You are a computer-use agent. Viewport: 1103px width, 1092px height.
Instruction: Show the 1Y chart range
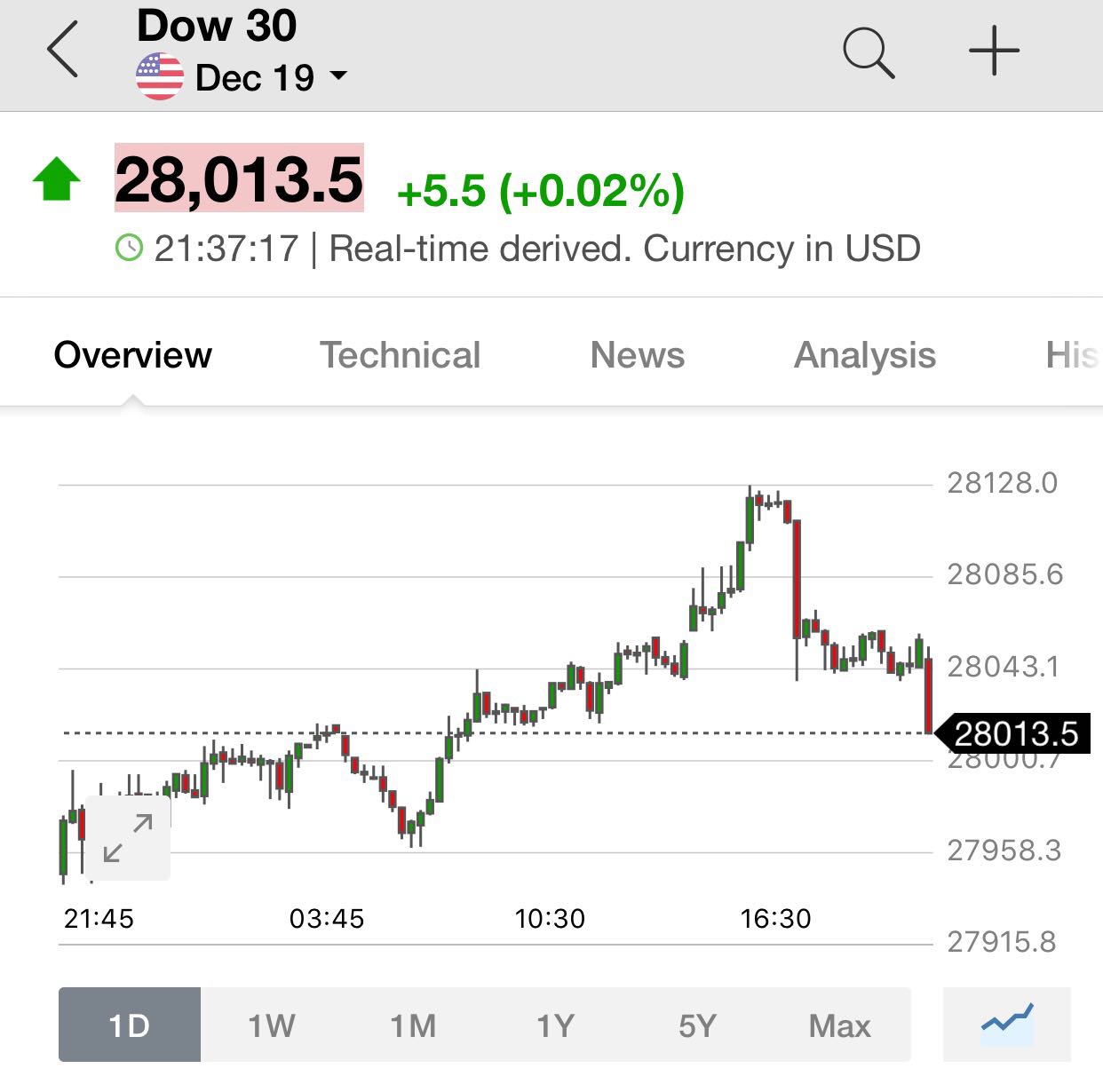[x=556, y=1025]
